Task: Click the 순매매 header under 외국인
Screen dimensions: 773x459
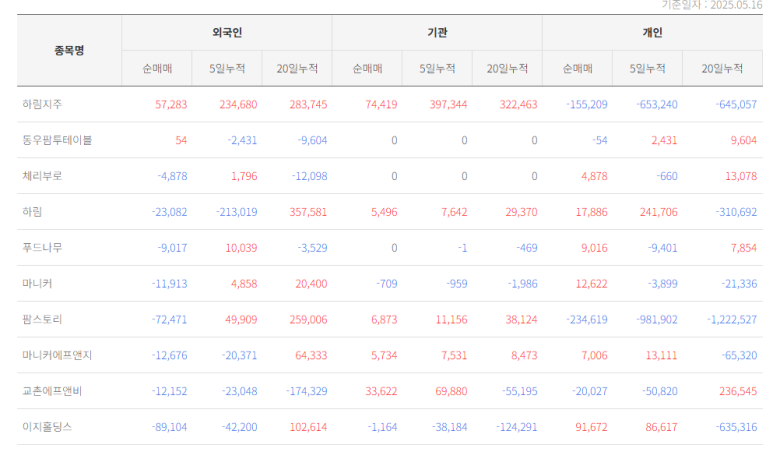Action: pos(157,69)
